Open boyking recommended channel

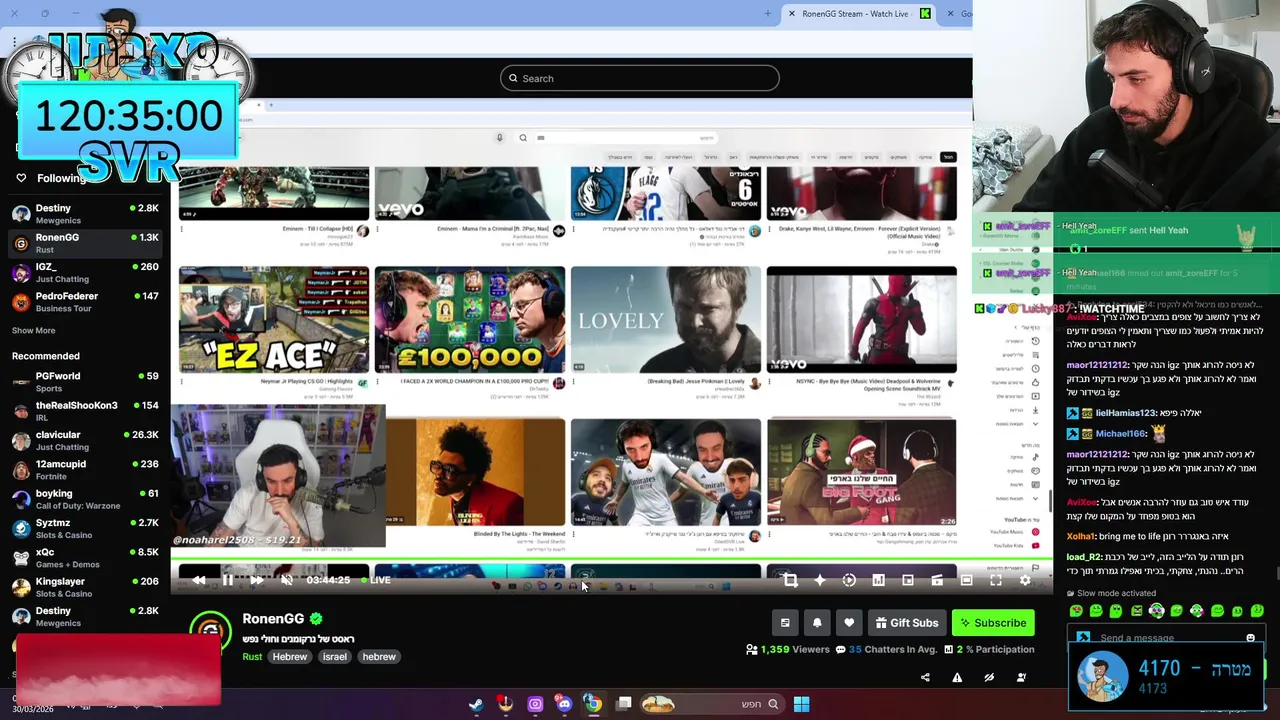(85, 499)
